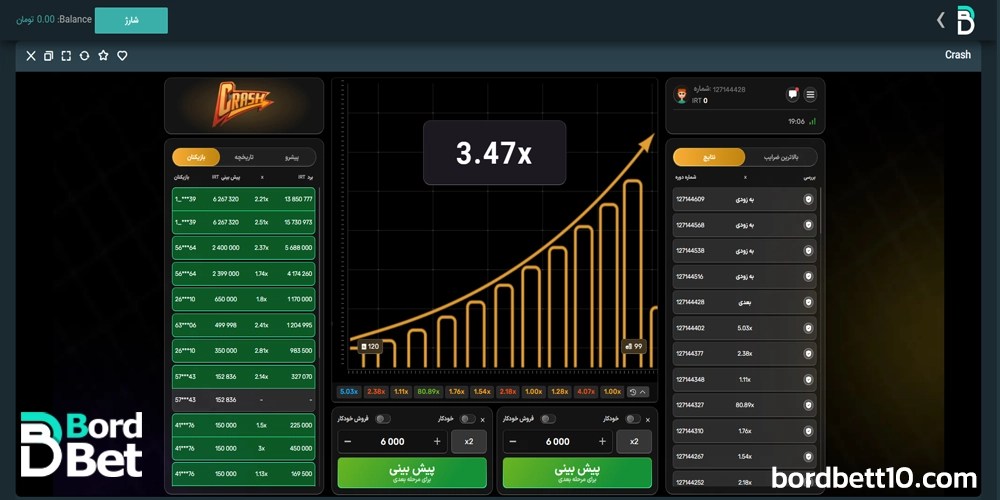Click the refresh game icon in toolbar
The height and width of the screenshot is (500, 1000).
pos(84,56)
